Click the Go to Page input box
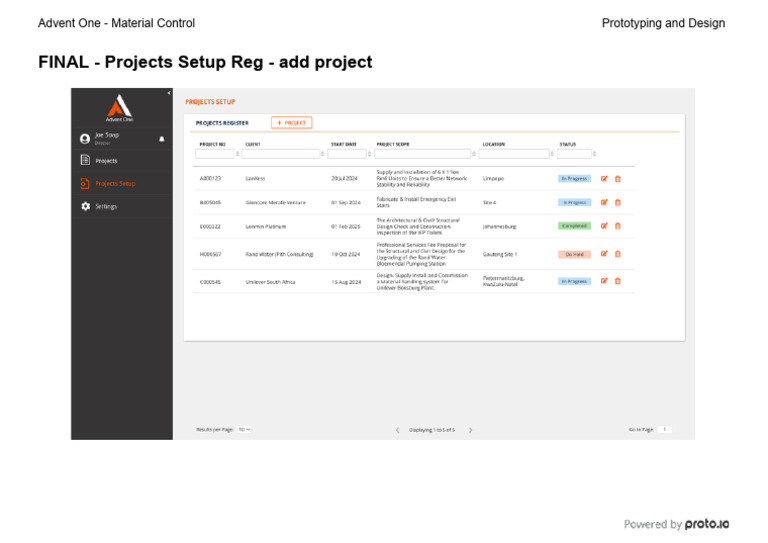The width and height of the screenshot is (768, 543). coord(665,429)
